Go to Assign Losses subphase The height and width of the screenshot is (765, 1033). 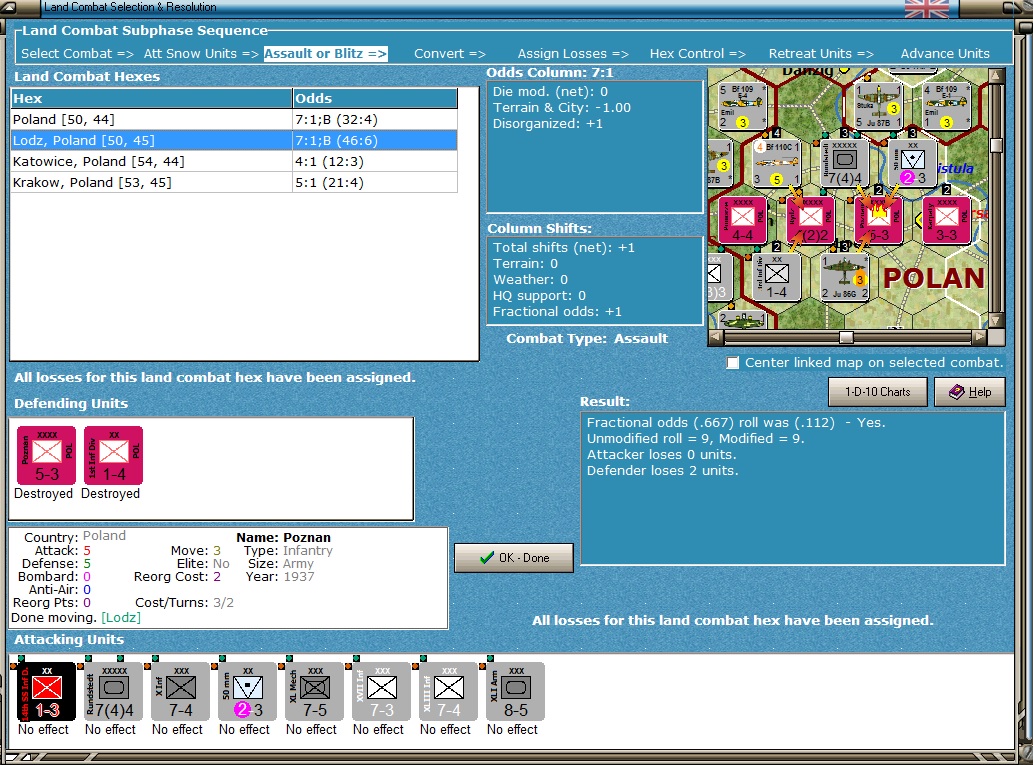pyautogui.click(x=573, y=54)
